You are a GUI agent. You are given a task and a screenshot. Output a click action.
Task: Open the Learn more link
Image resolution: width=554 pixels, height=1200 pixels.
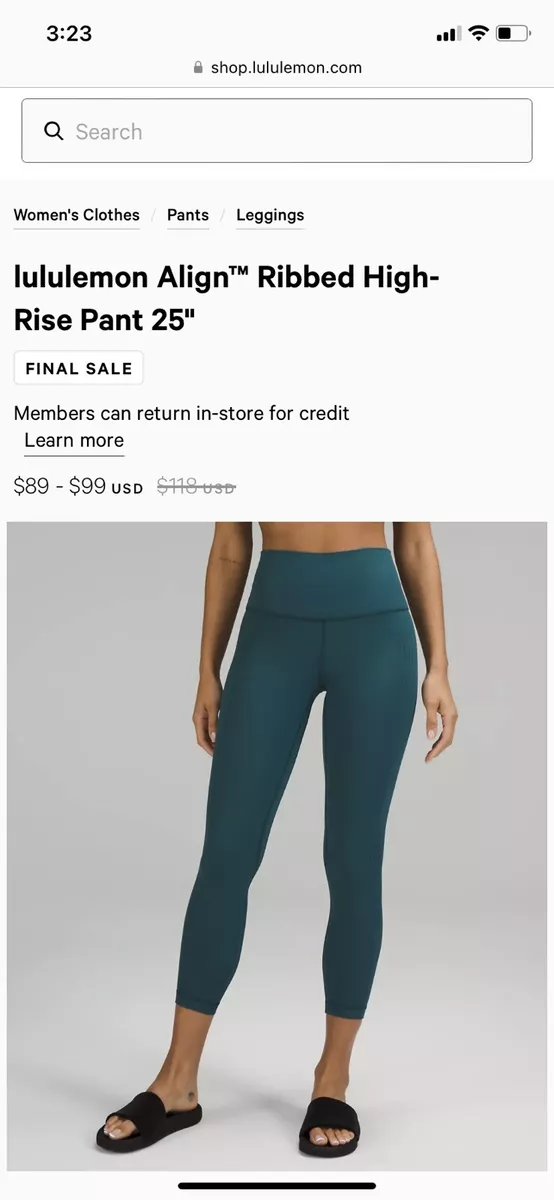74,441
